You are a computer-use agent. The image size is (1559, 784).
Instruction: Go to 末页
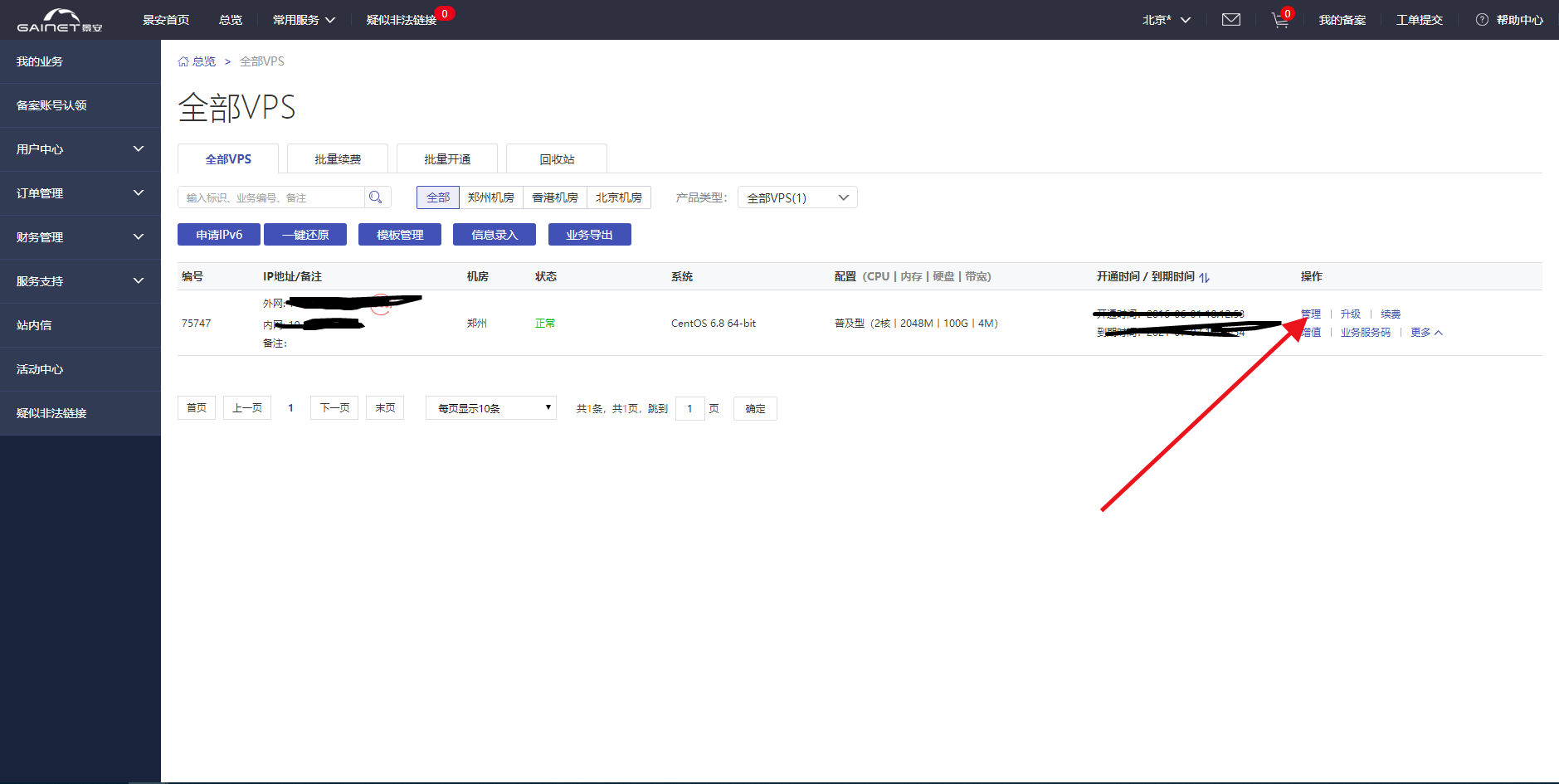click(x=385, y=408)
